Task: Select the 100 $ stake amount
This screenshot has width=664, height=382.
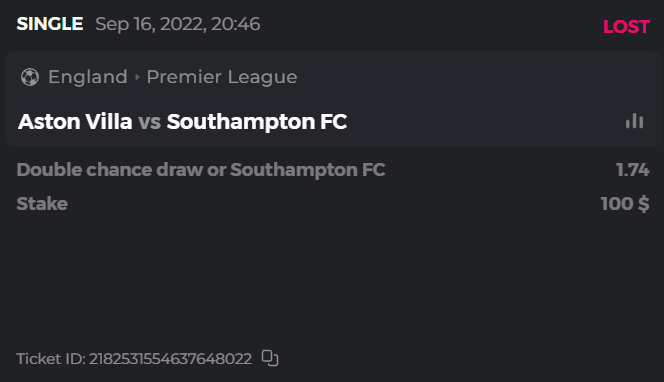Action: [625, 204]
